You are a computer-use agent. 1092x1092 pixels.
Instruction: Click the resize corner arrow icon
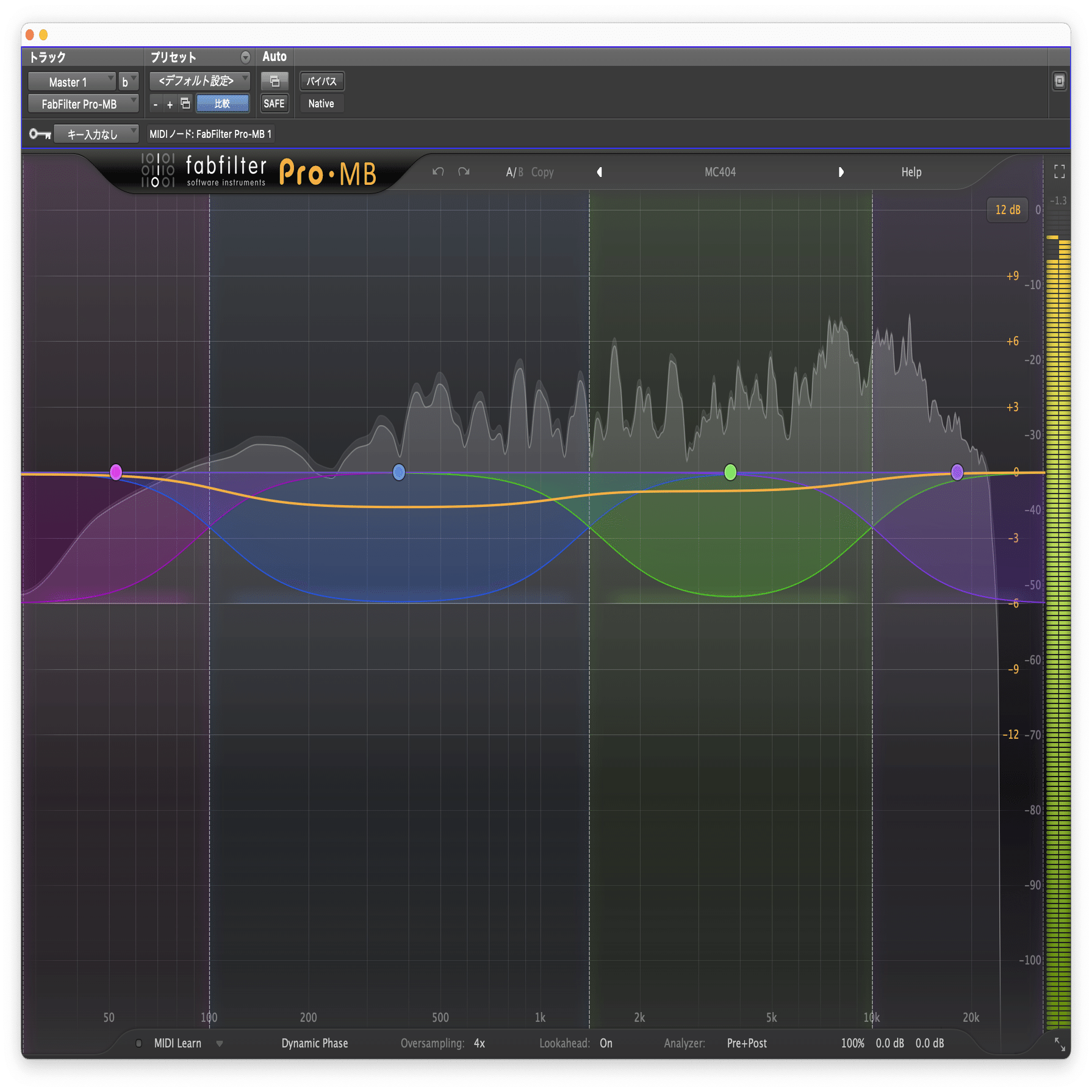click(1060, 1044)
